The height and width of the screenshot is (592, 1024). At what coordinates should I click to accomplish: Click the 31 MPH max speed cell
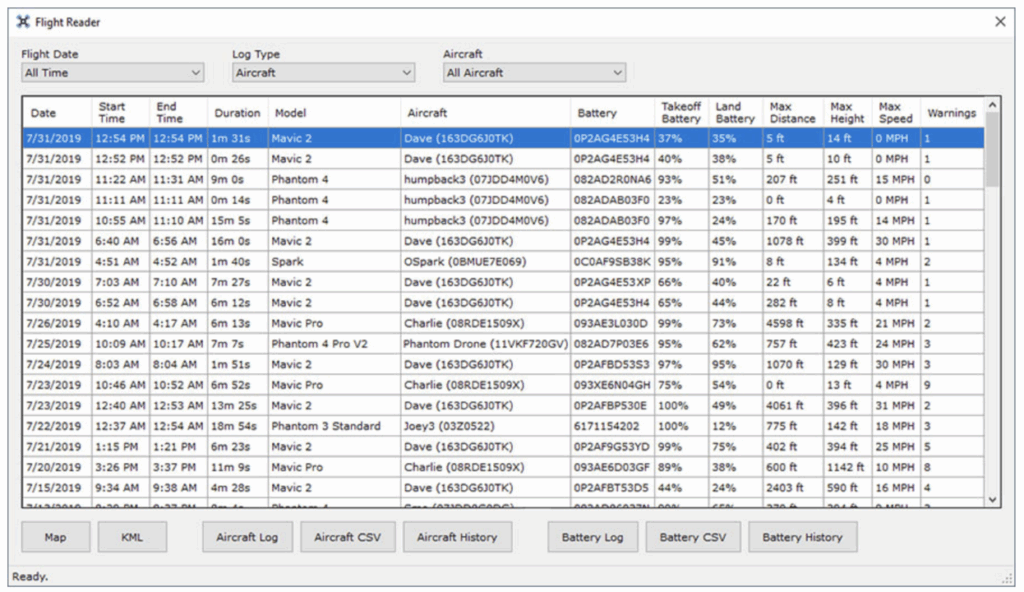point(895,406)
